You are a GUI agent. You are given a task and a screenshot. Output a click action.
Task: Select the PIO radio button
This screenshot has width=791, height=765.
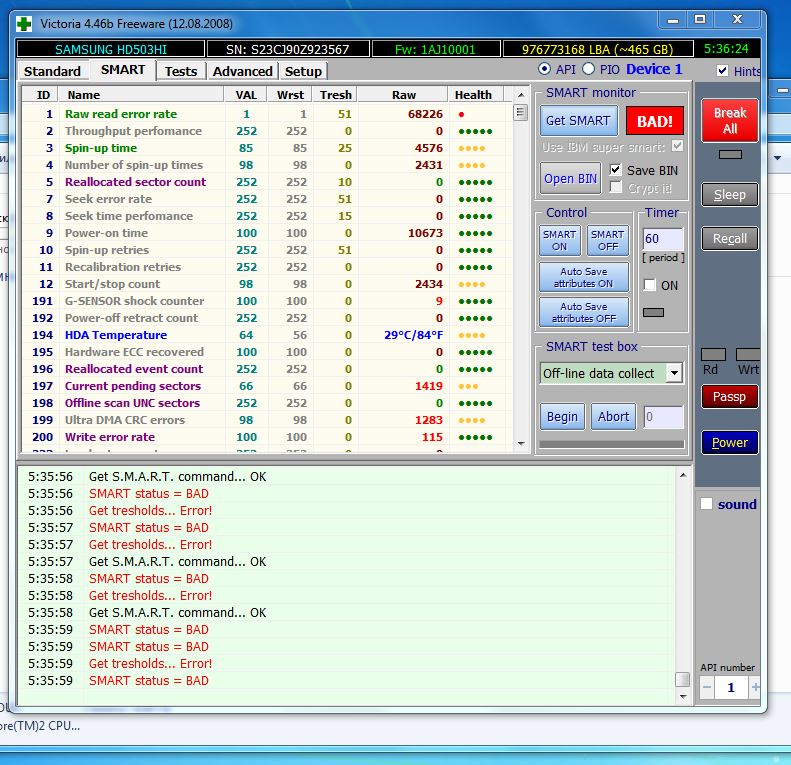tap(589, 69)
